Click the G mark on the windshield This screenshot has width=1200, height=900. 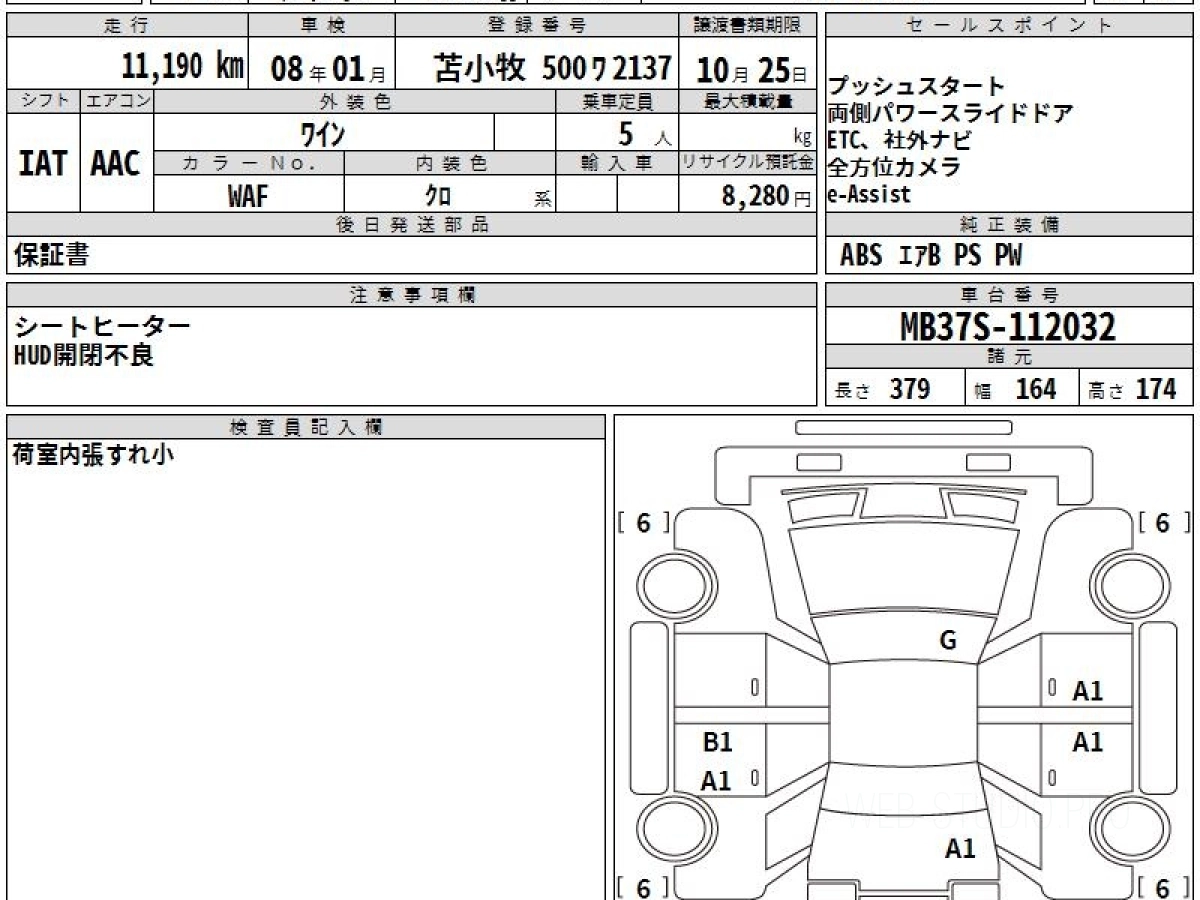click(x=948, y=641)
